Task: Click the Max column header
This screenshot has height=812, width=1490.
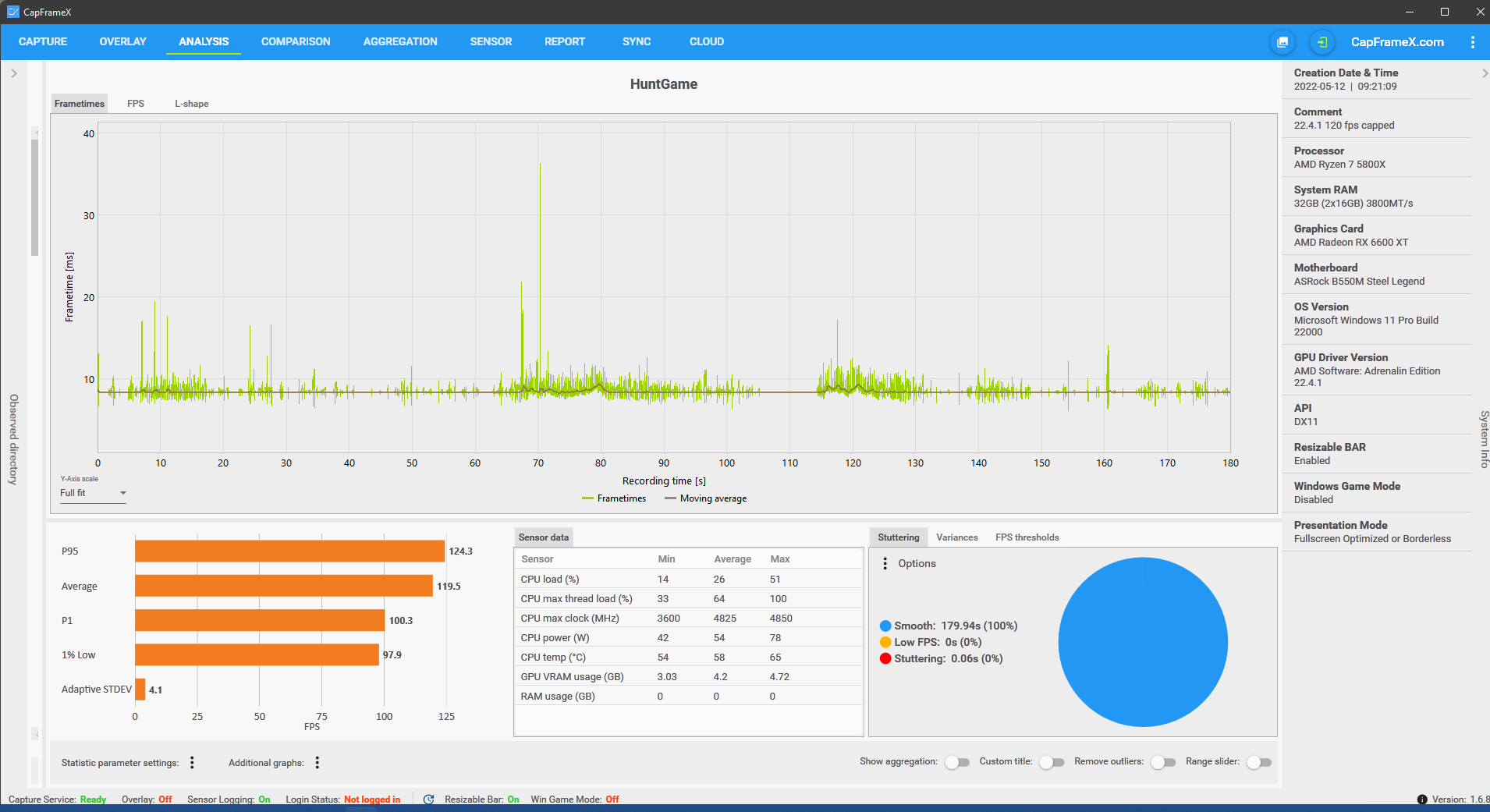Action: pos(780,558)
